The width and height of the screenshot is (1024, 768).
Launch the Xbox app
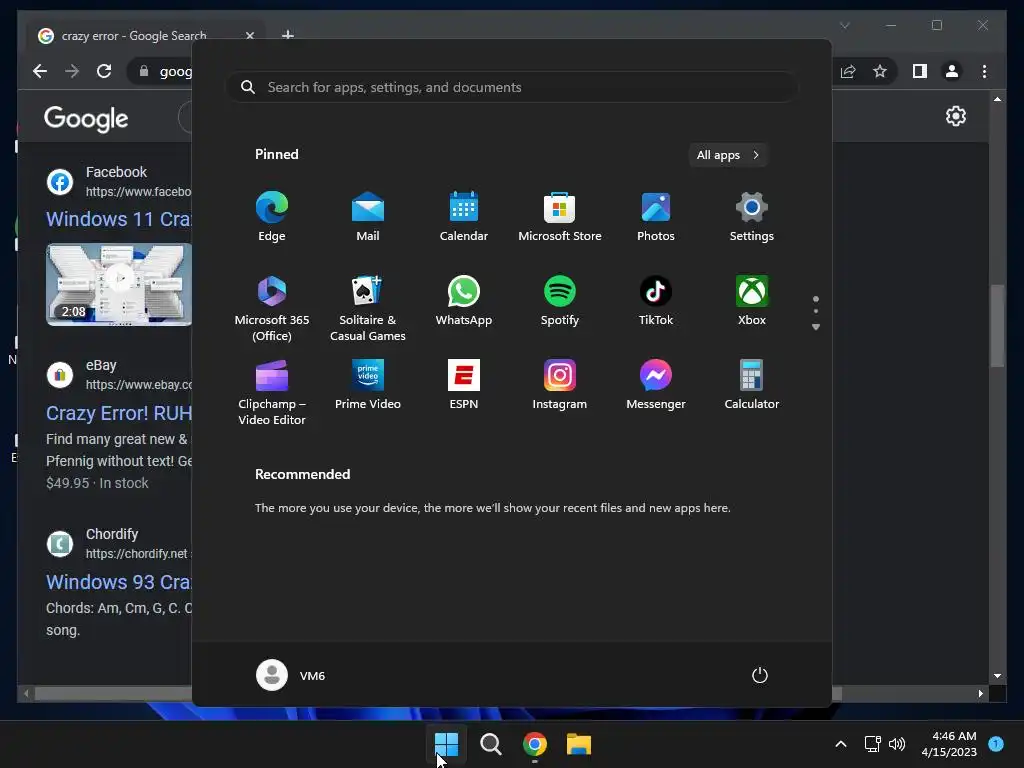click(x=752, y=300)
